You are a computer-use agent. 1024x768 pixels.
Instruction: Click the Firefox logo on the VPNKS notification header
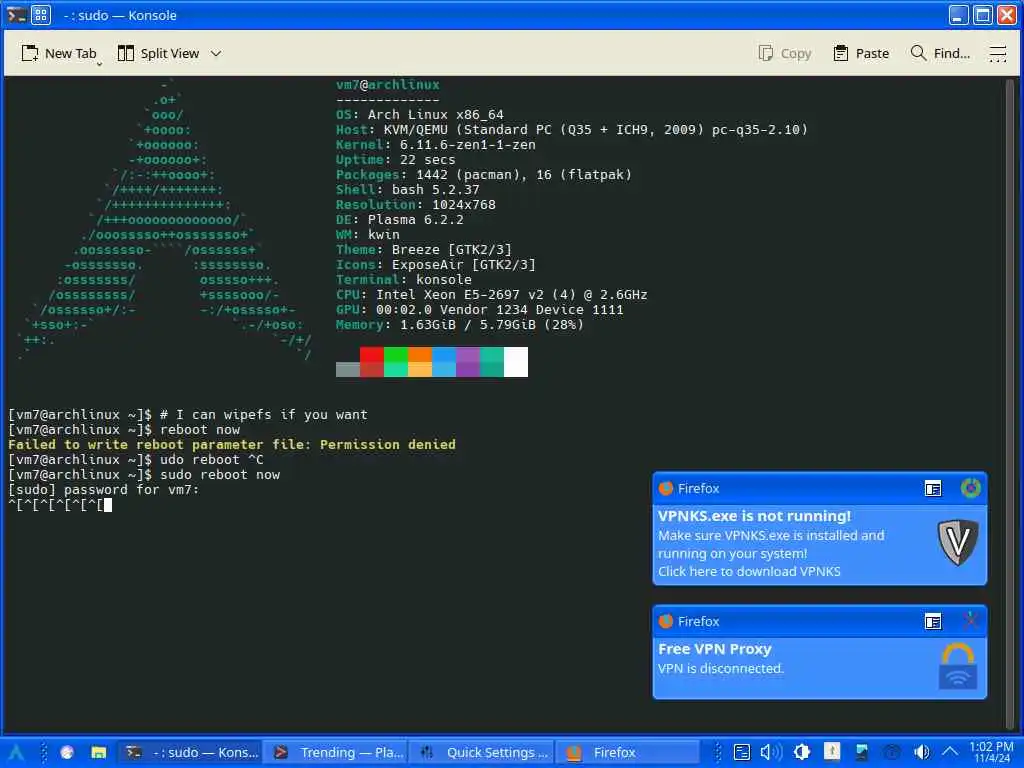click(666, 488)
